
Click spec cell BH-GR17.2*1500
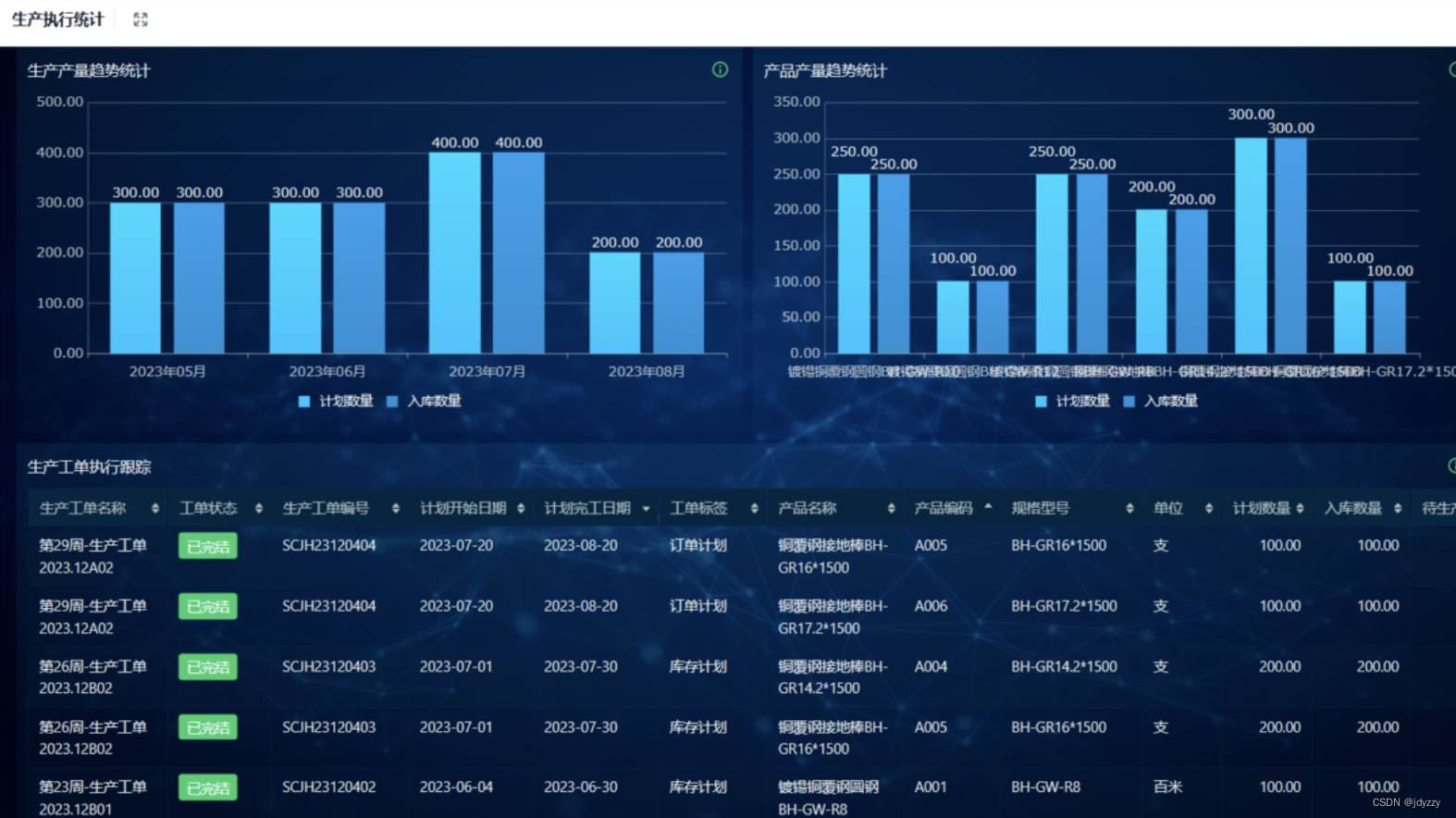tap(1064, 606)
